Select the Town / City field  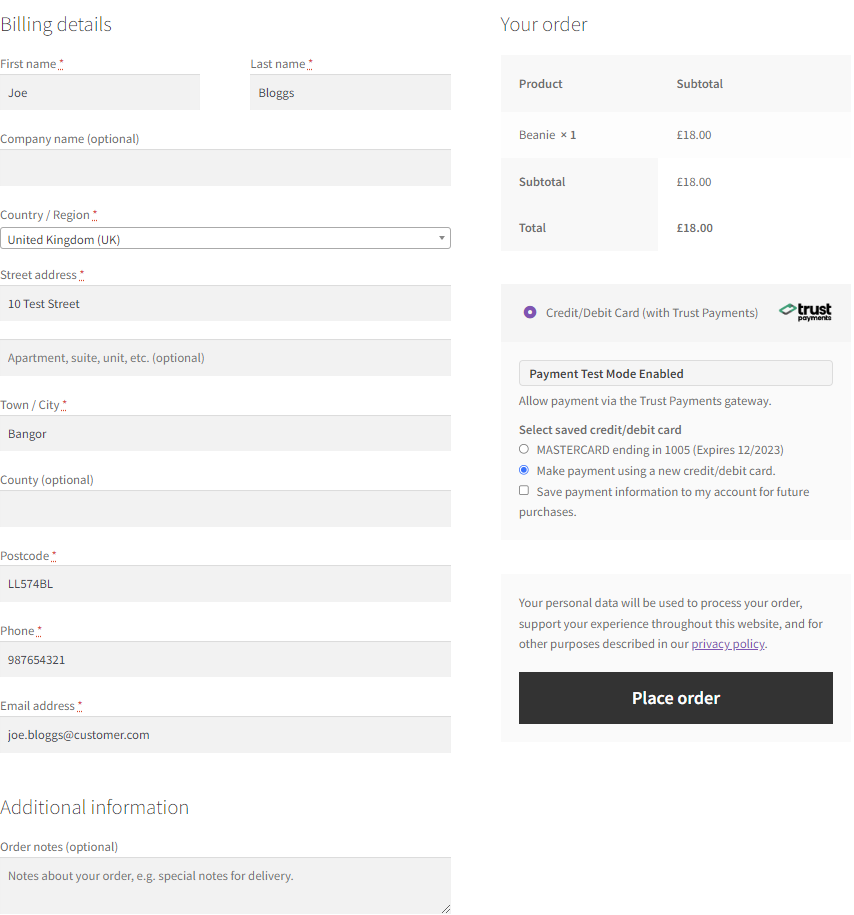(225, 434)
